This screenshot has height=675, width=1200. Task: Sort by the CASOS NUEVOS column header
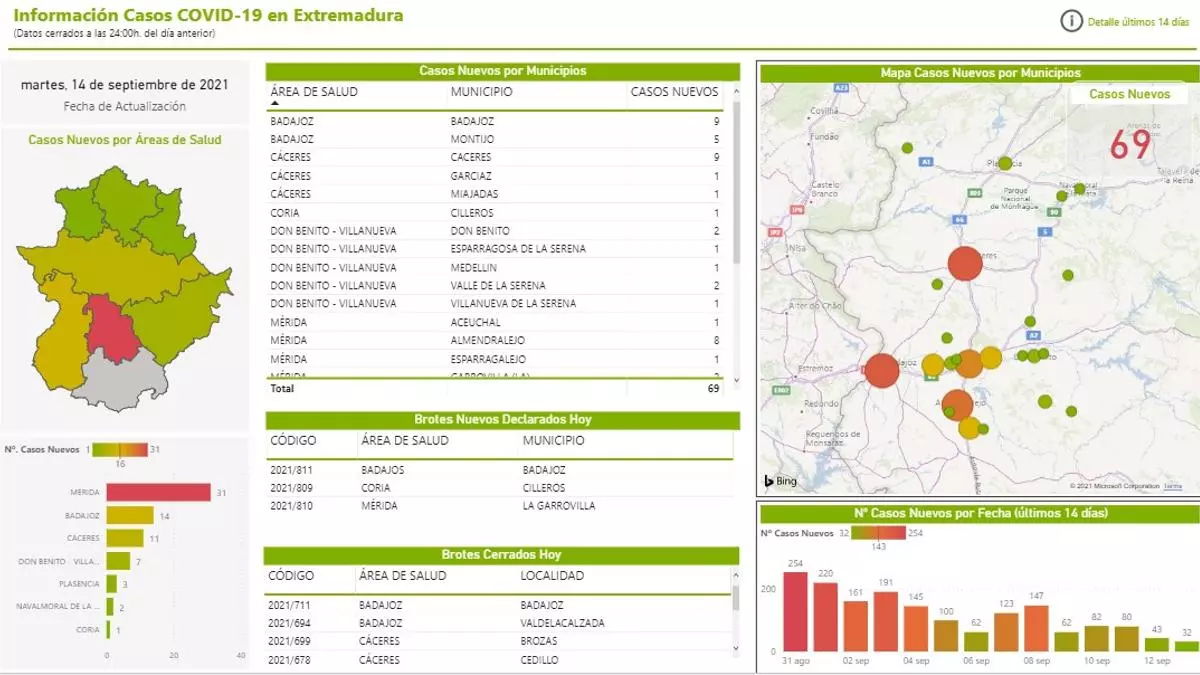674,92
